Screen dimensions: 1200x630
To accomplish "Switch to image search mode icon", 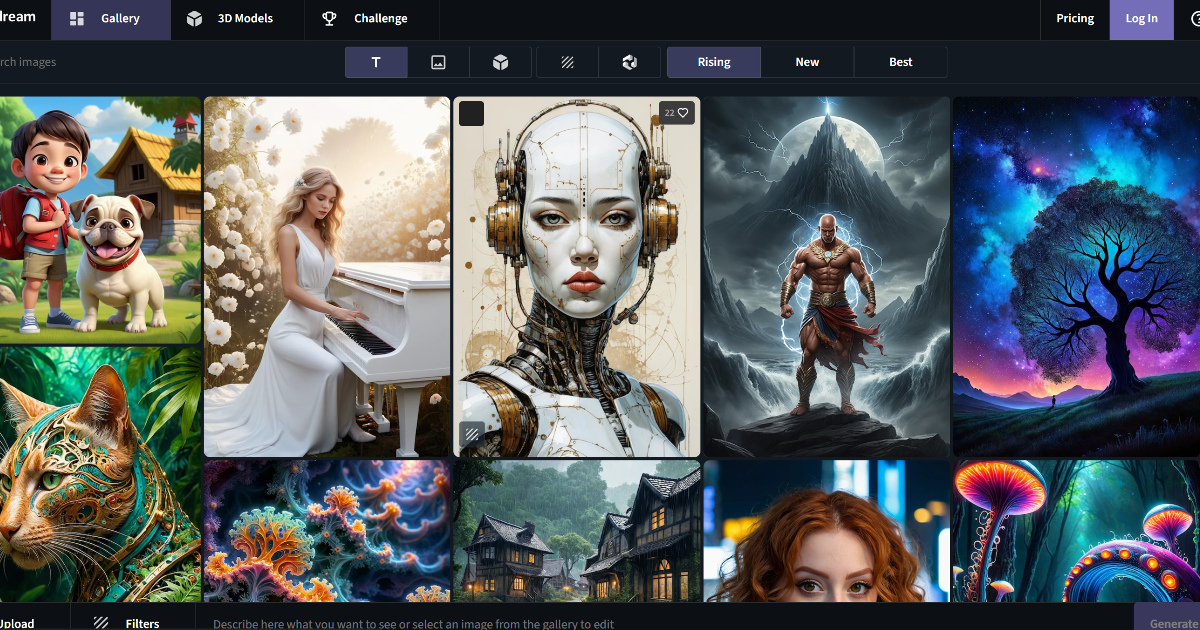I will (x=438, y=62).
